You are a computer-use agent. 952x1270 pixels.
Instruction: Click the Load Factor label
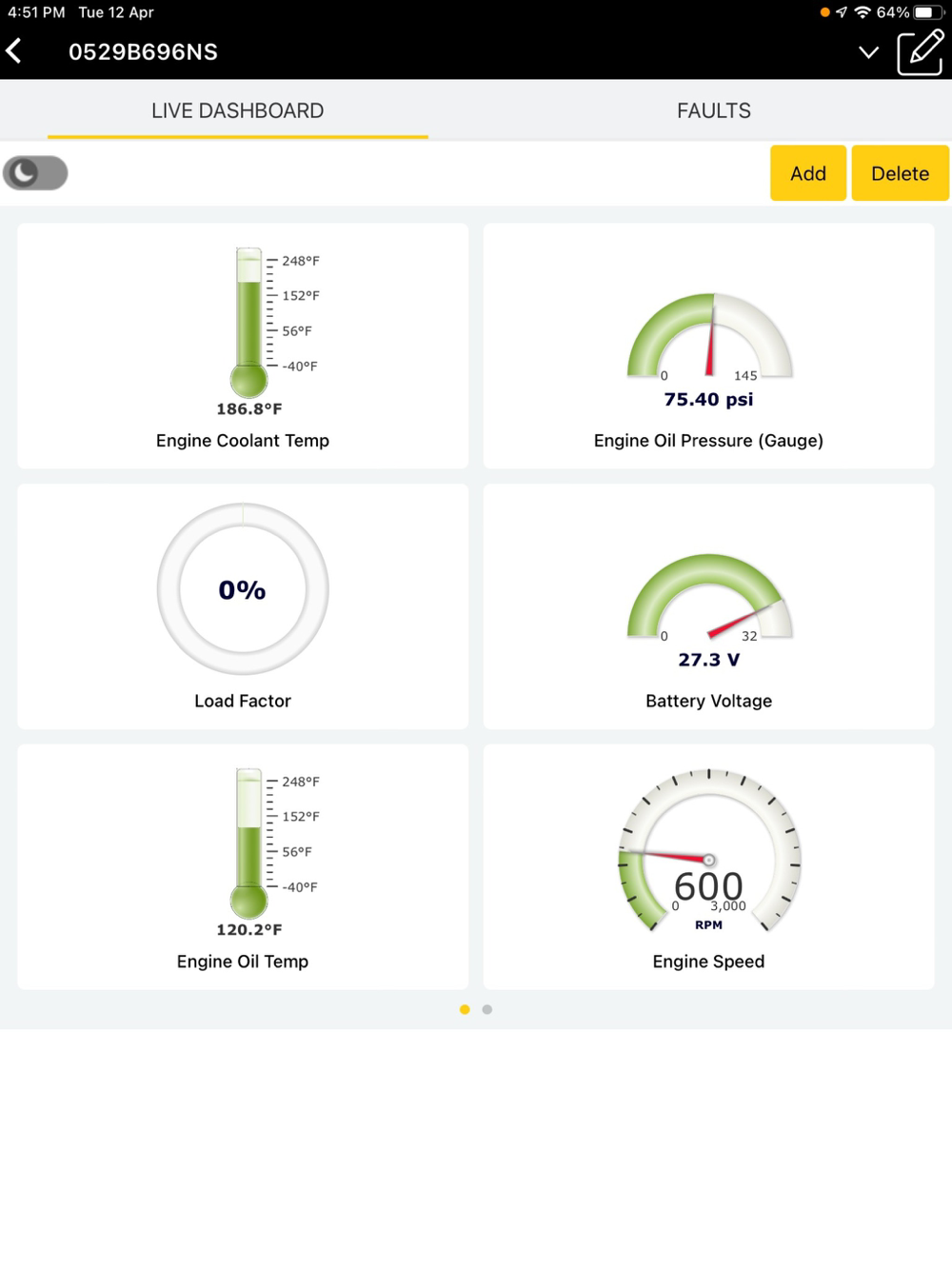[x=243, y=701]
